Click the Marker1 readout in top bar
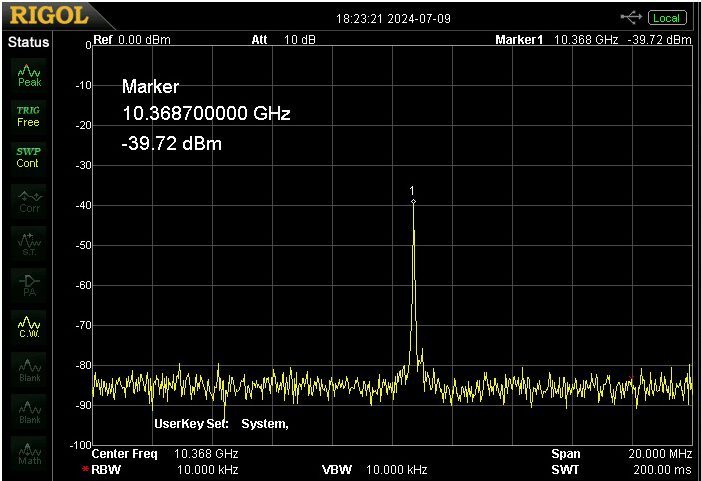 coord(593,40)
